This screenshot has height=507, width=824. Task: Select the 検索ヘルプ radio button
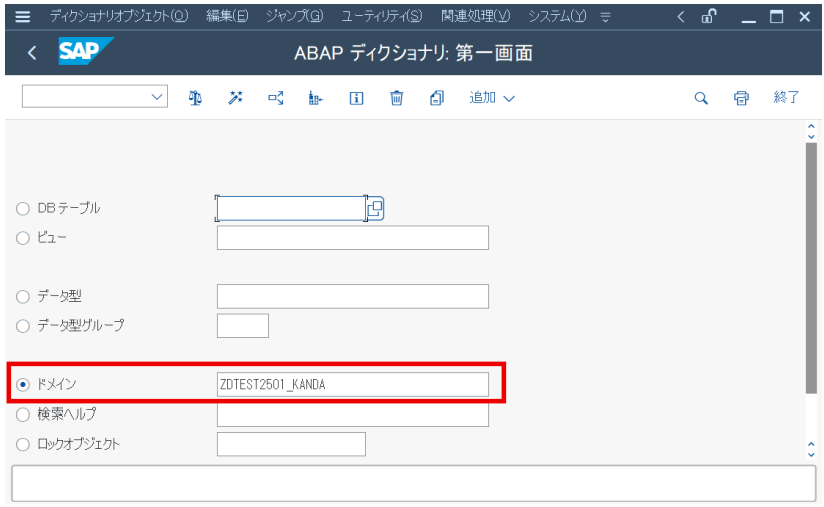coord(23,415)
